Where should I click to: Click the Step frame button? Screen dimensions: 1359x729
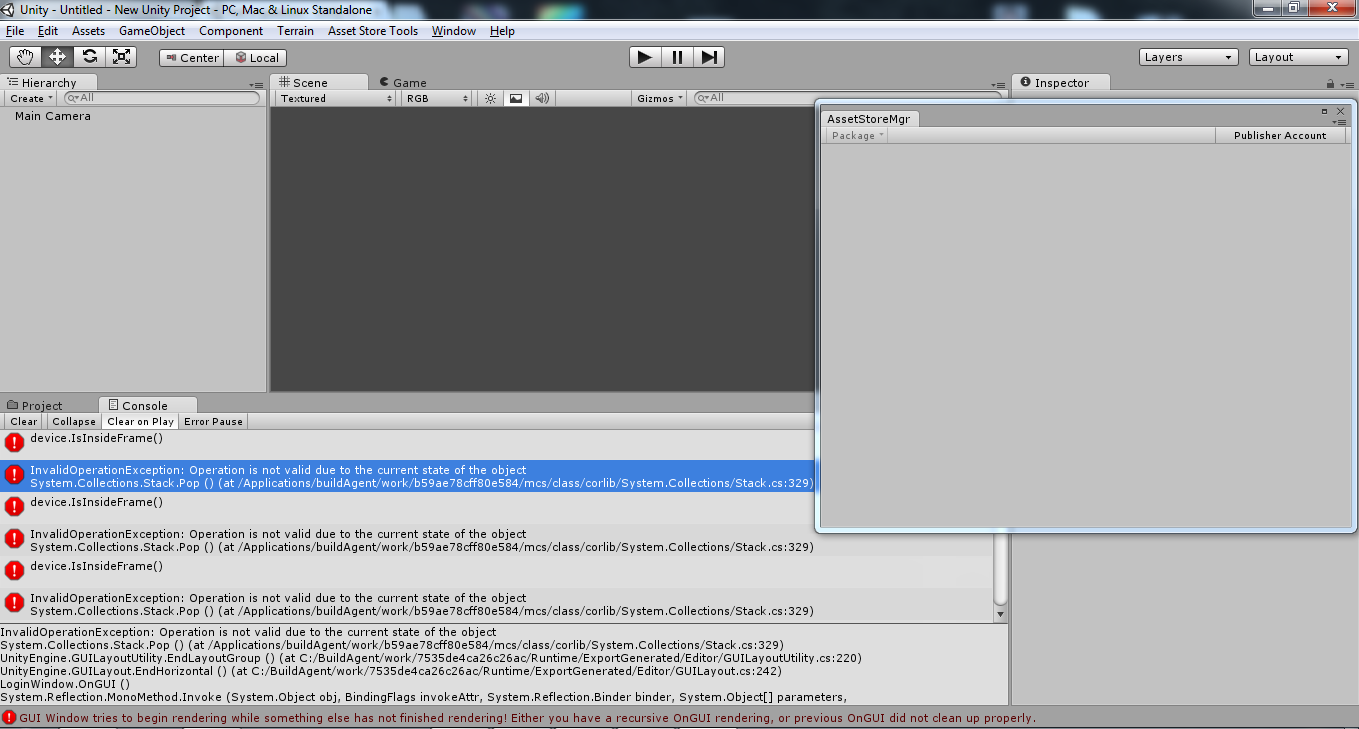[x=709, y=57]
